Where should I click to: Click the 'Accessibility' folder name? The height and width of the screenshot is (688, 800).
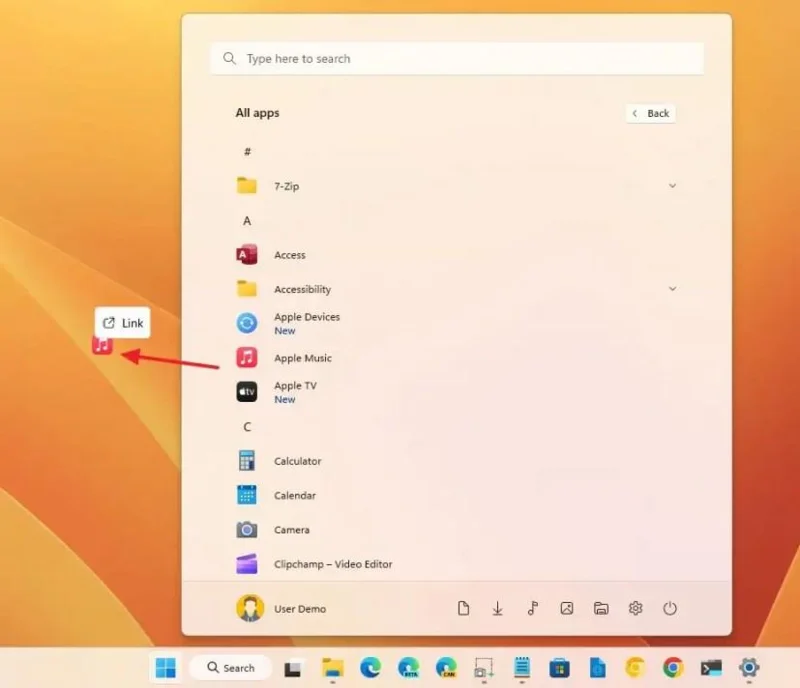303,289
